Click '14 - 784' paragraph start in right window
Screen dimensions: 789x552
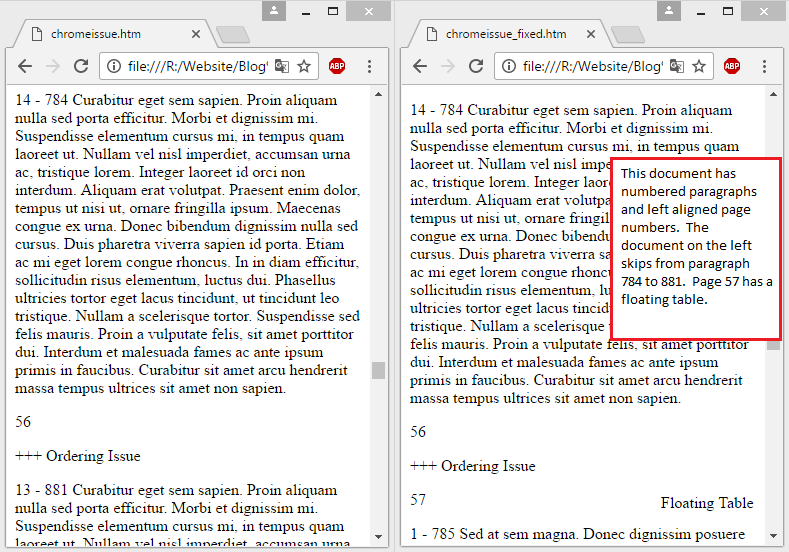coord(436,110)
